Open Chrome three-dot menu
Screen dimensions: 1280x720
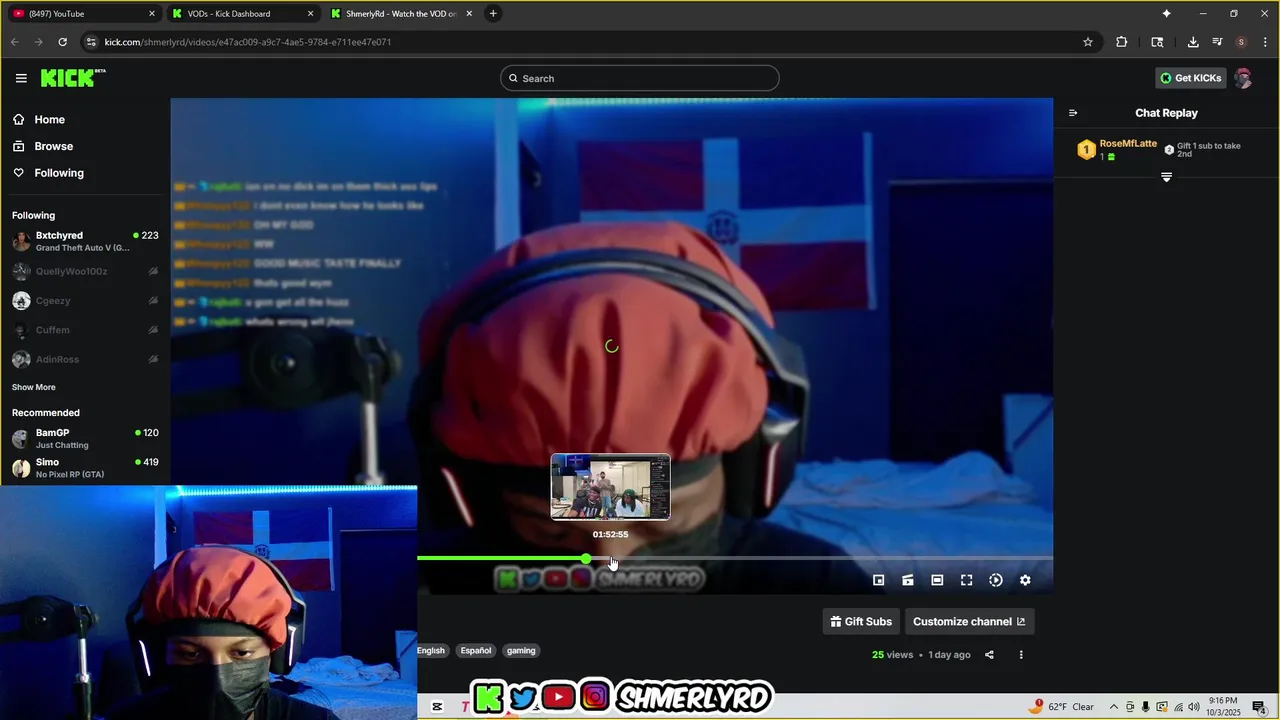tap(1265, 42)
